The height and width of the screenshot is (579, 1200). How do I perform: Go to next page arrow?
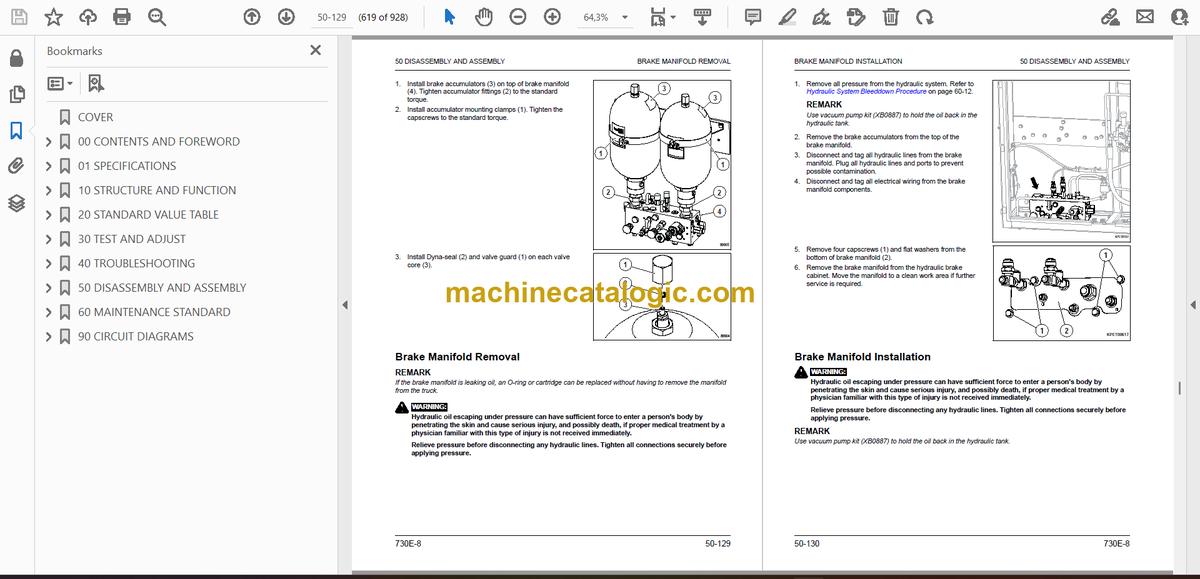click(x=286, y=17)
